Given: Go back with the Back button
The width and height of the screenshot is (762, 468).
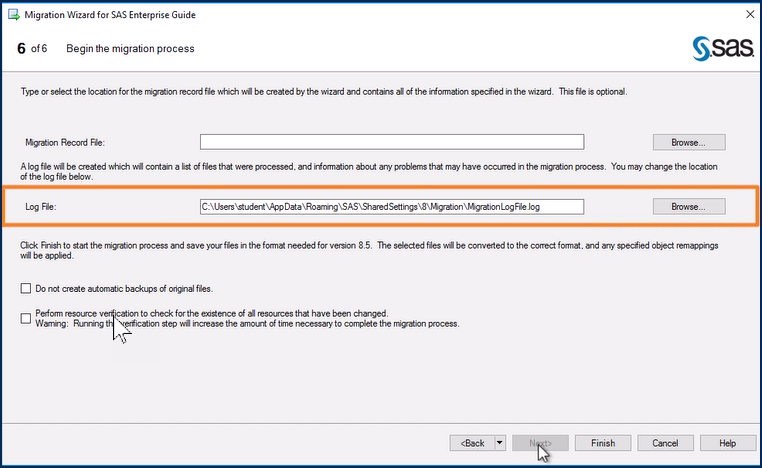Looking at the screenshot, I should (472, 443).
